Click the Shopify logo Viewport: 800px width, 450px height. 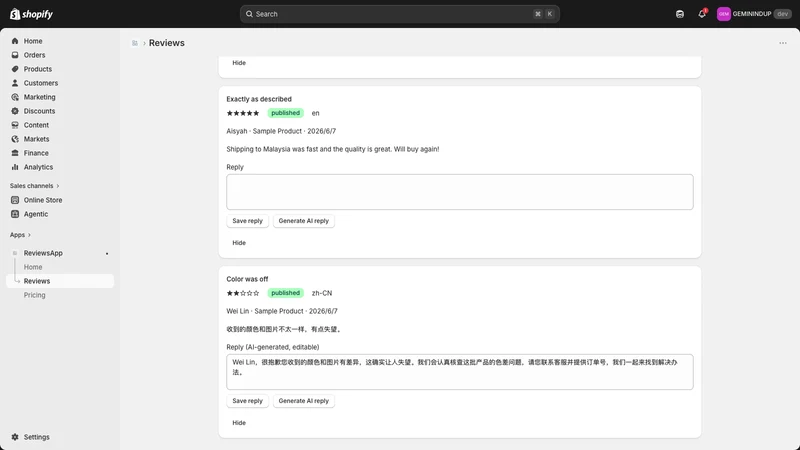[31, 14]
